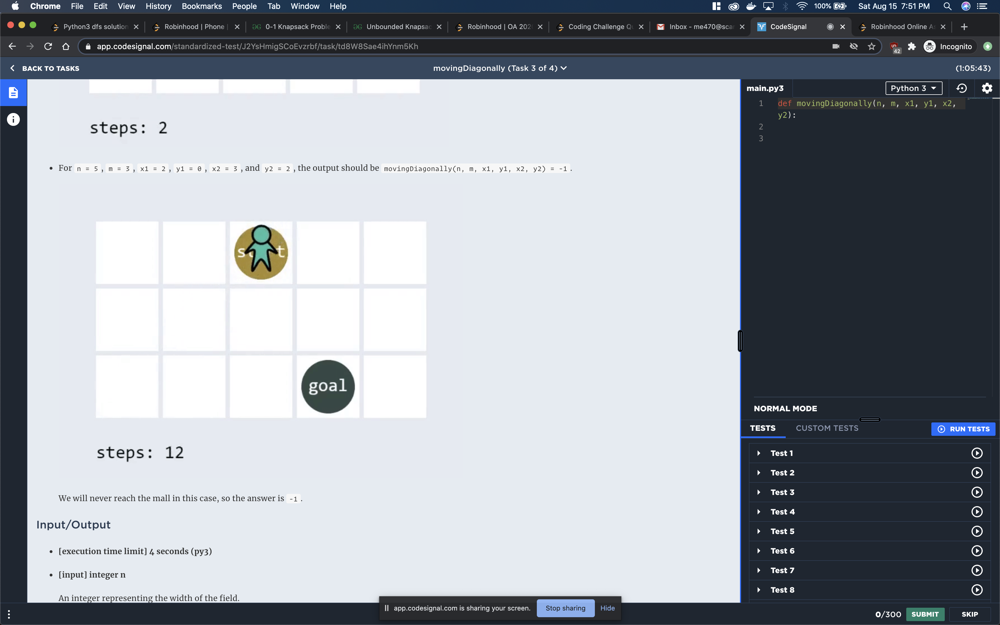
Task: Expand Test 4 details
Action: coord(758,511)
